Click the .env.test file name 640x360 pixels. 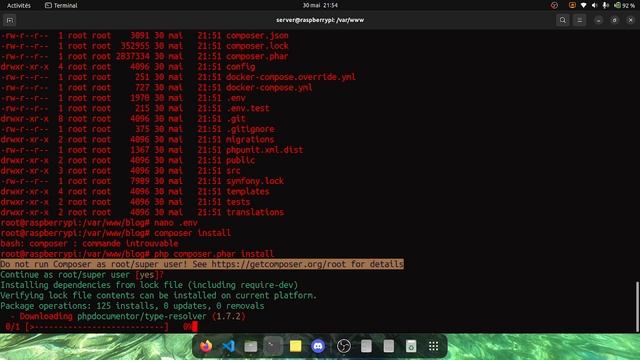(x=247, y=108)
